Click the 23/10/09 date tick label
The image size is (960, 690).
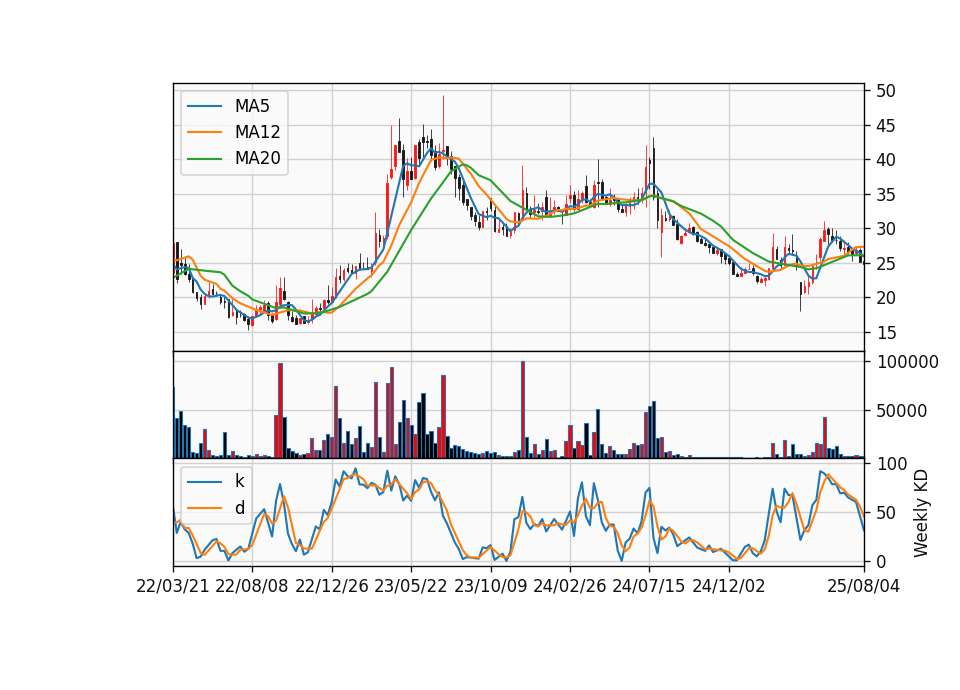(490, 586)
